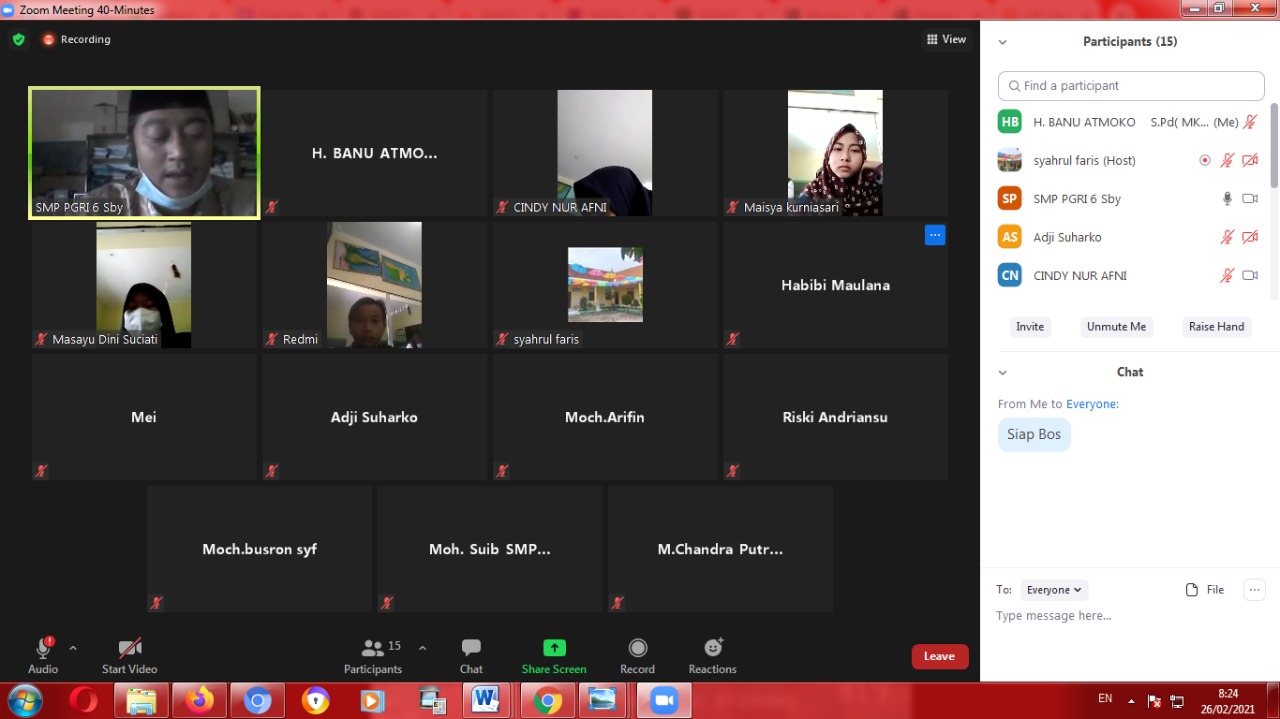Select the CINDY NUR AFNI video tile
The width and height of the screenshot is (1280, 719).
(604, 153)
